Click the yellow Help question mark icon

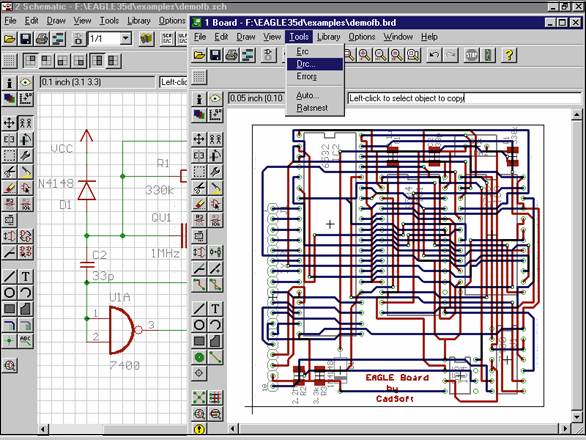pyautogui.click(x=508, y=55)
